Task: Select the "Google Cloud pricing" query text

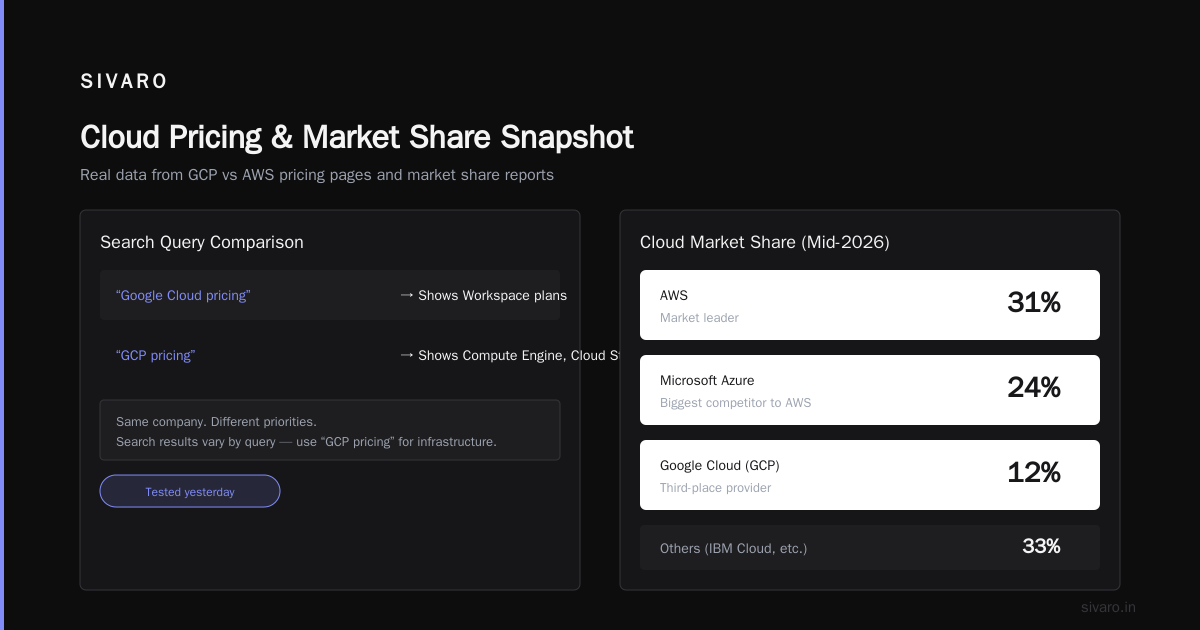Action: [183, 295]
